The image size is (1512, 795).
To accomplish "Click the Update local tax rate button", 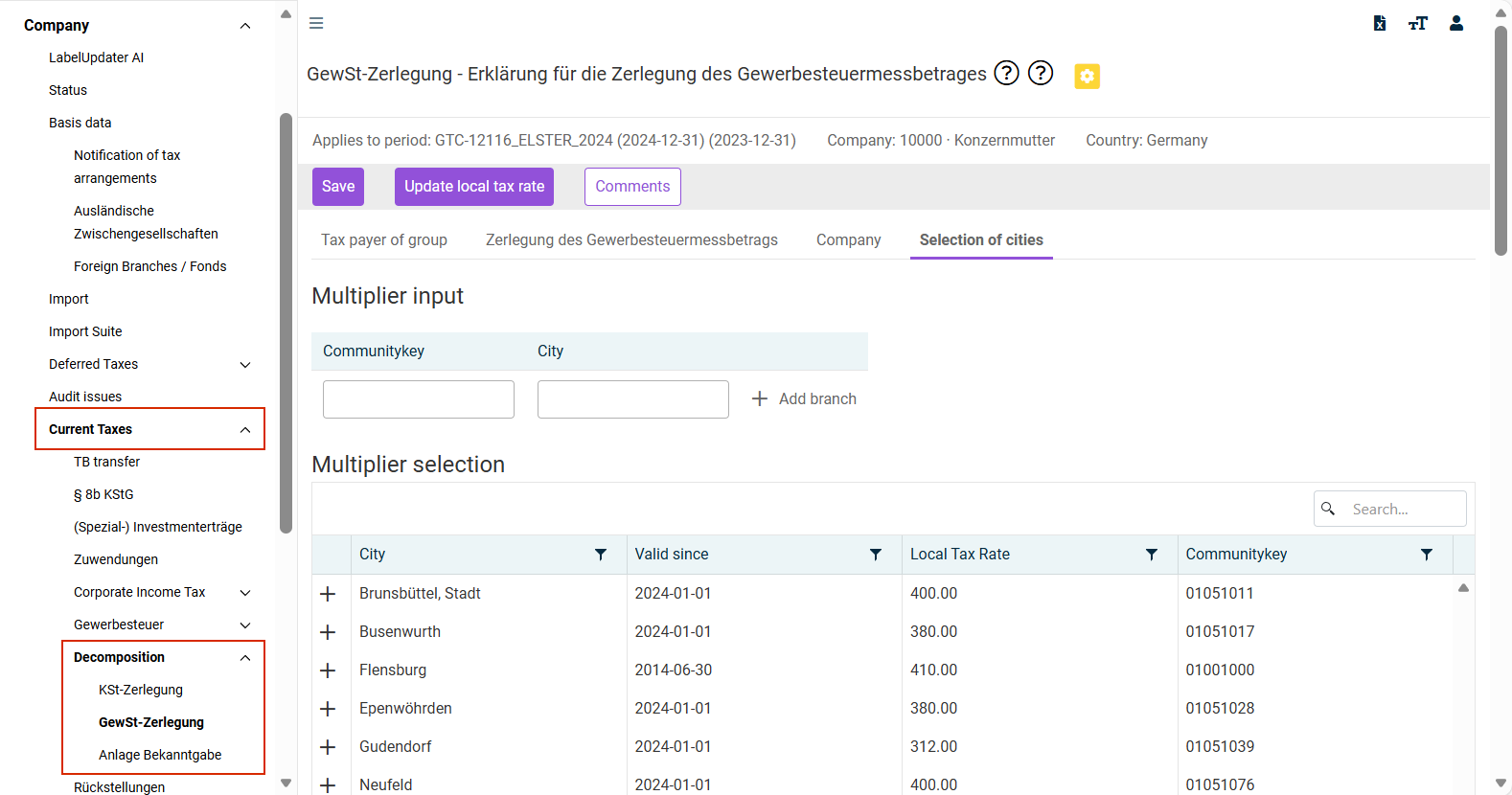I will coord(474,187).
